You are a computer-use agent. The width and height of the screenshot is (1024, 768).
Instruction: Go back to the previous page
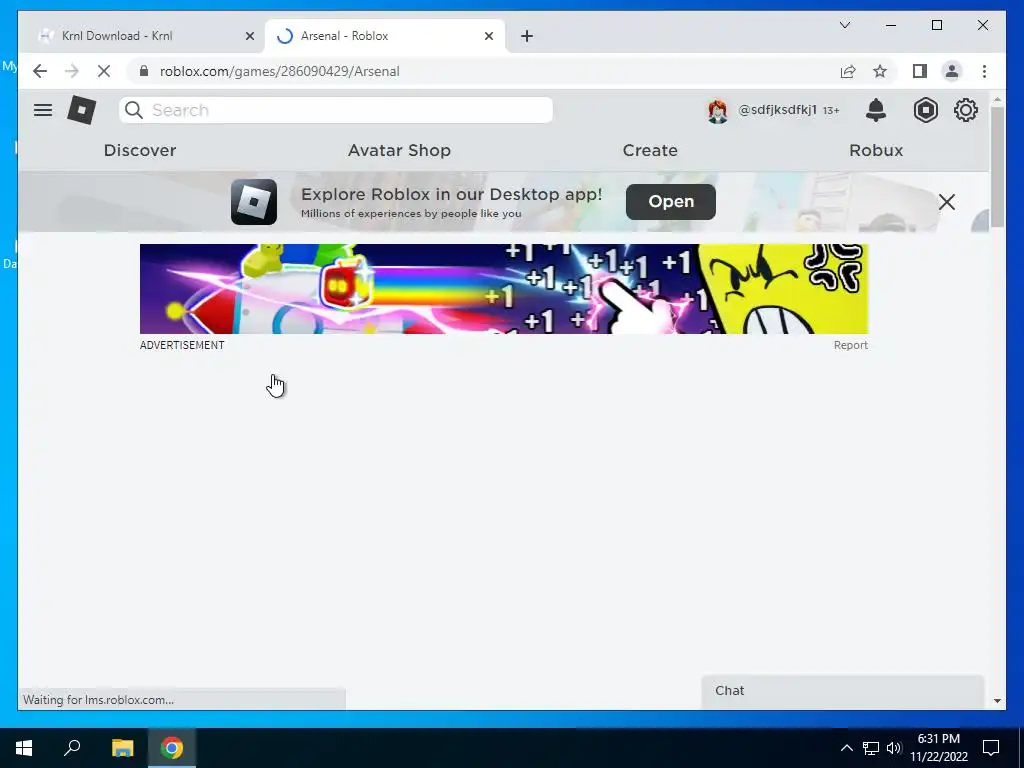(40, 71)
